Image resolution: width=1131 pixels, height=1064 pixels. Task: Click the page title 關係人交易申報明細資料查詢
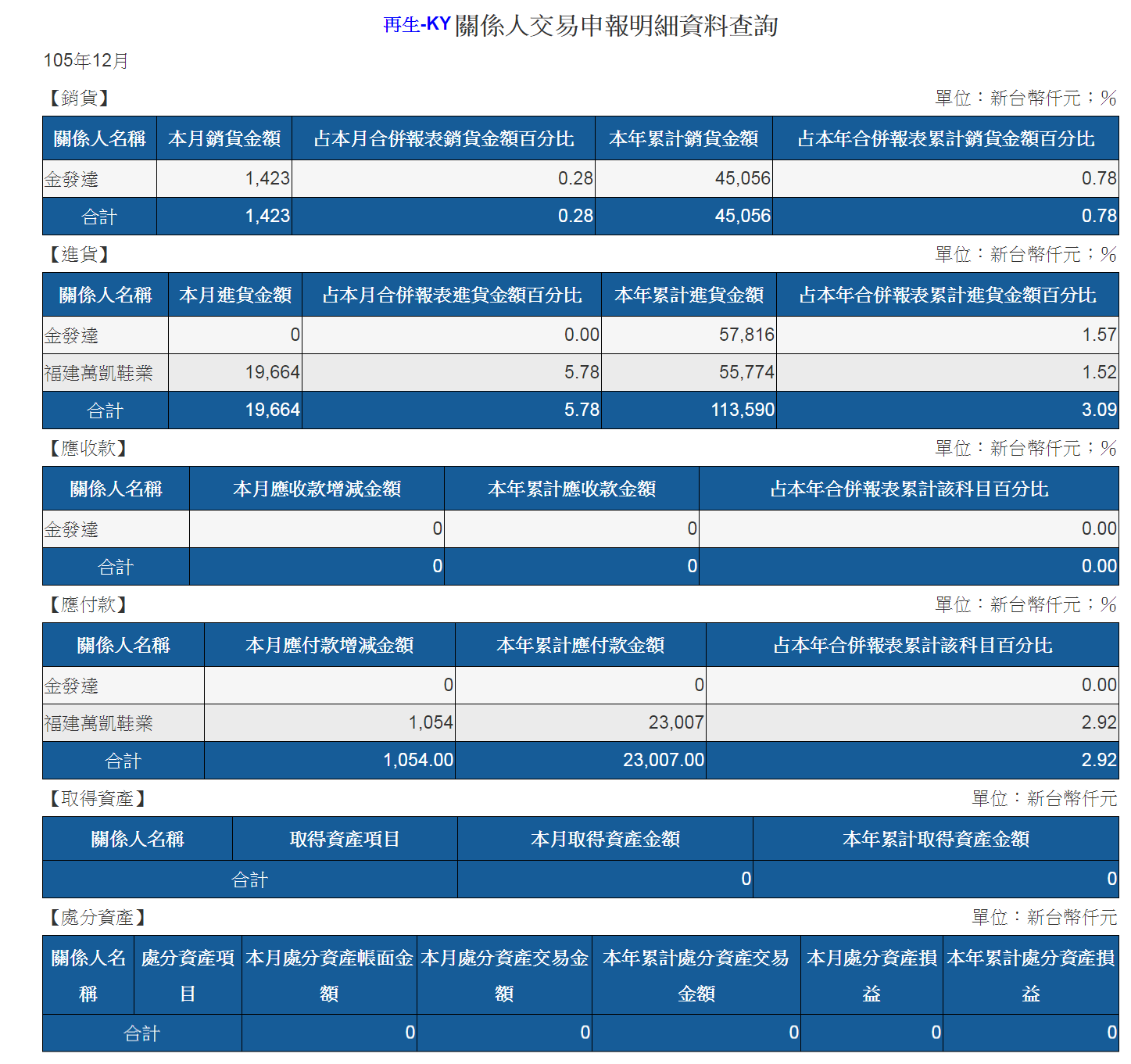616,25
